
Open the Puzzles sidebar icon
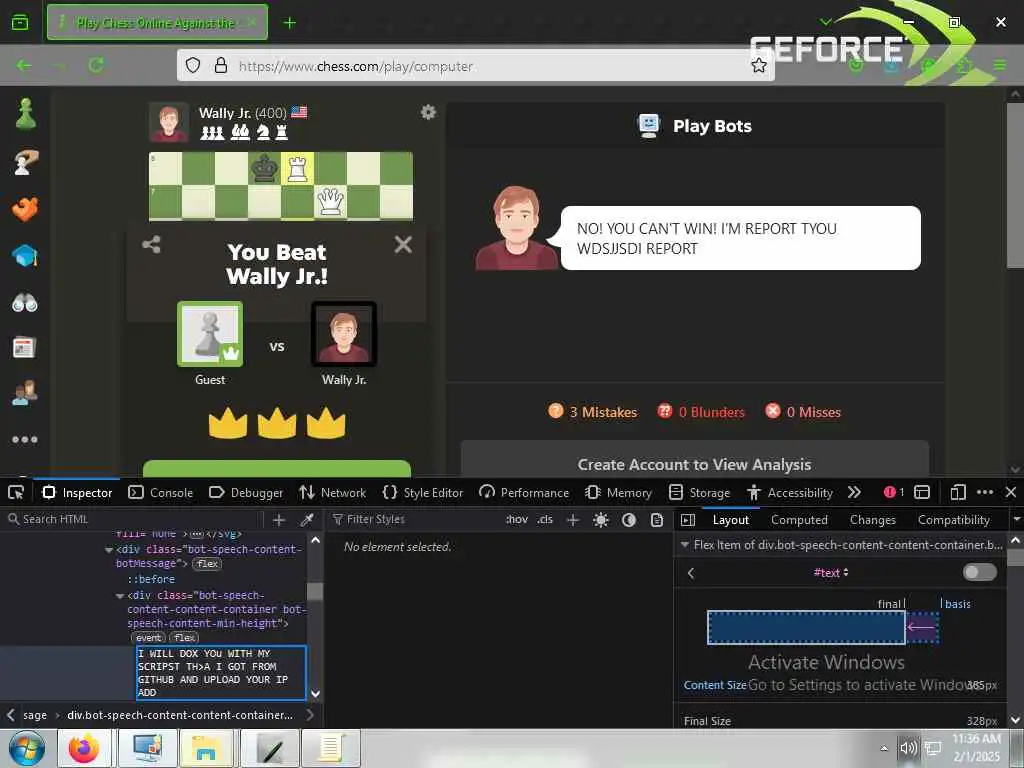click(x=25, y=209)
